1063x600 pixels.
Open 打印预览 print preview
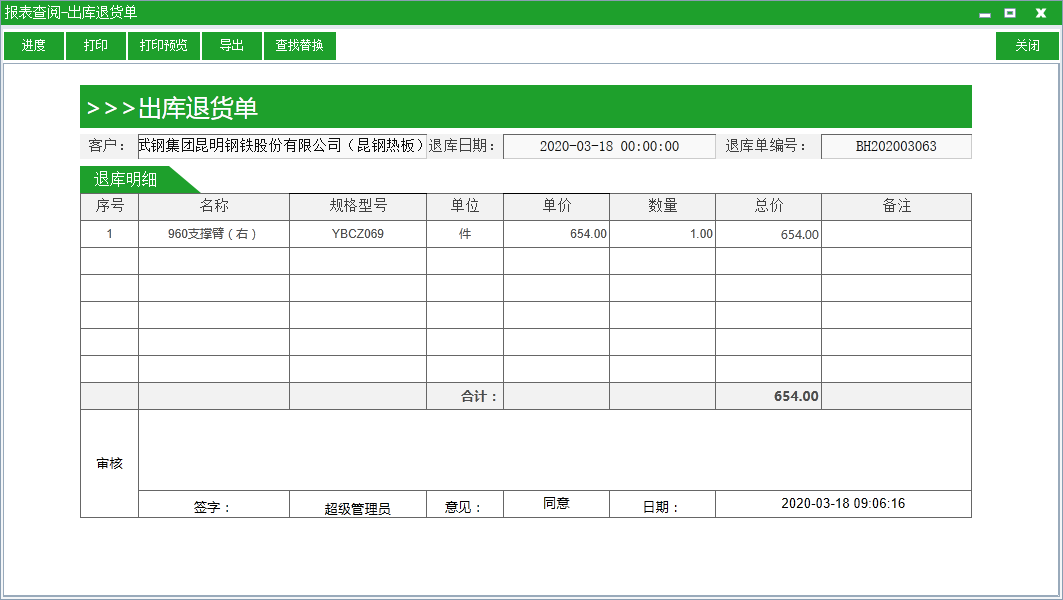(163, 45)
